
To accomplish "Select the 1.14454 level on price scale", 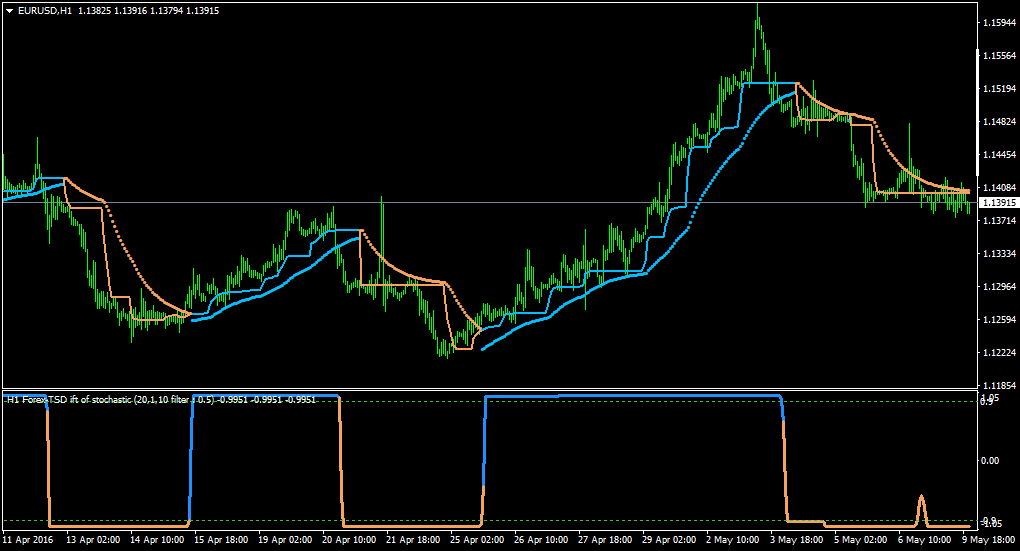I will coord(999,155).
